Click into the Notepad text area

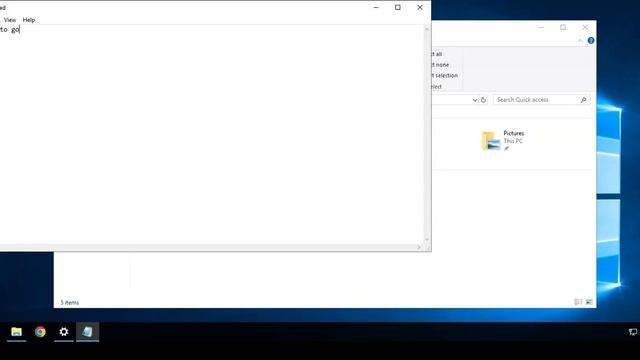[x=211, y=135]
